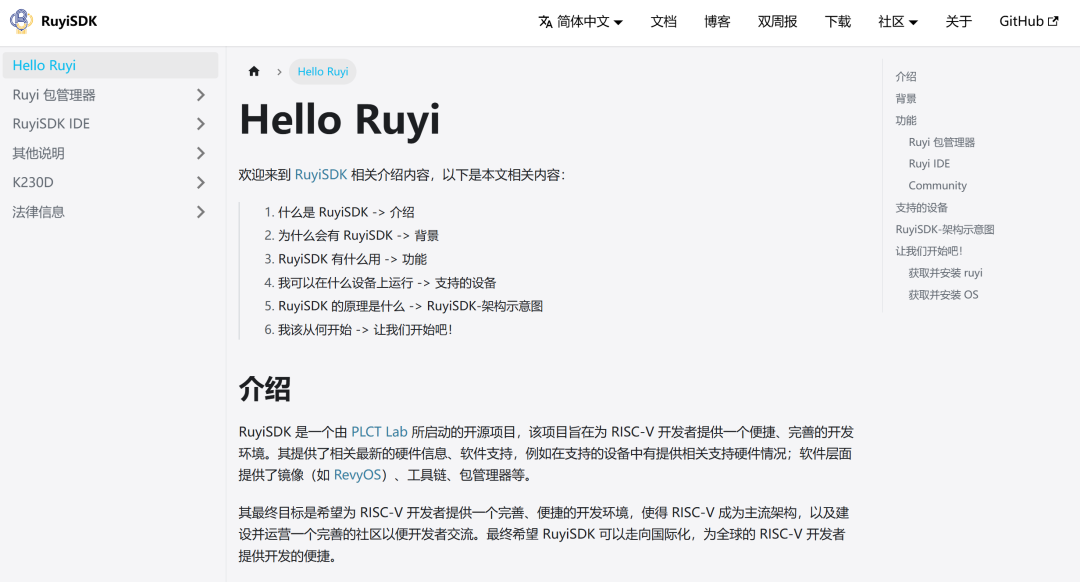Click the home icon in breadcrumb
Image resolution: width=1080 pixels, height=582 pixels.
click(x=254, y=72)
